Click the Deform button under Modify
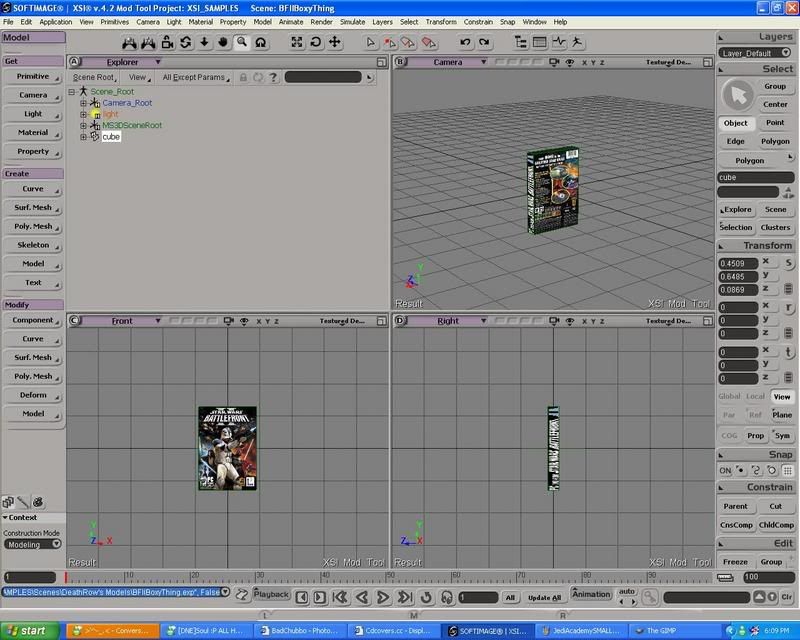Screen dimensions: 800x640 [x=33, y=395]
